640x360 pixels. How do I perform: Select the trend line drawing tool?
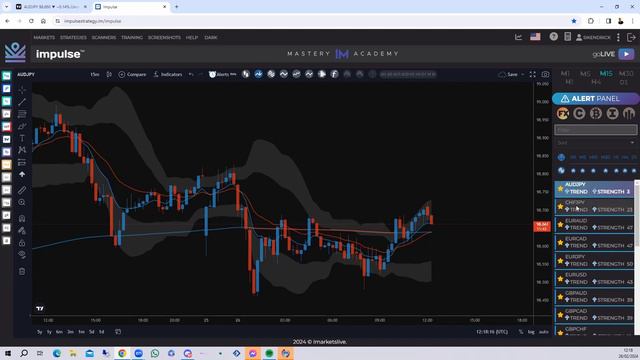[x=22, y=102]
